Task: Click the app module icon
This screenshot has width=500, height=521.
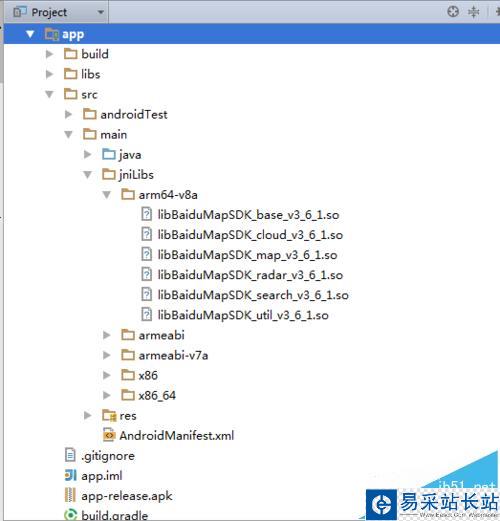Action: pos(52,34)
